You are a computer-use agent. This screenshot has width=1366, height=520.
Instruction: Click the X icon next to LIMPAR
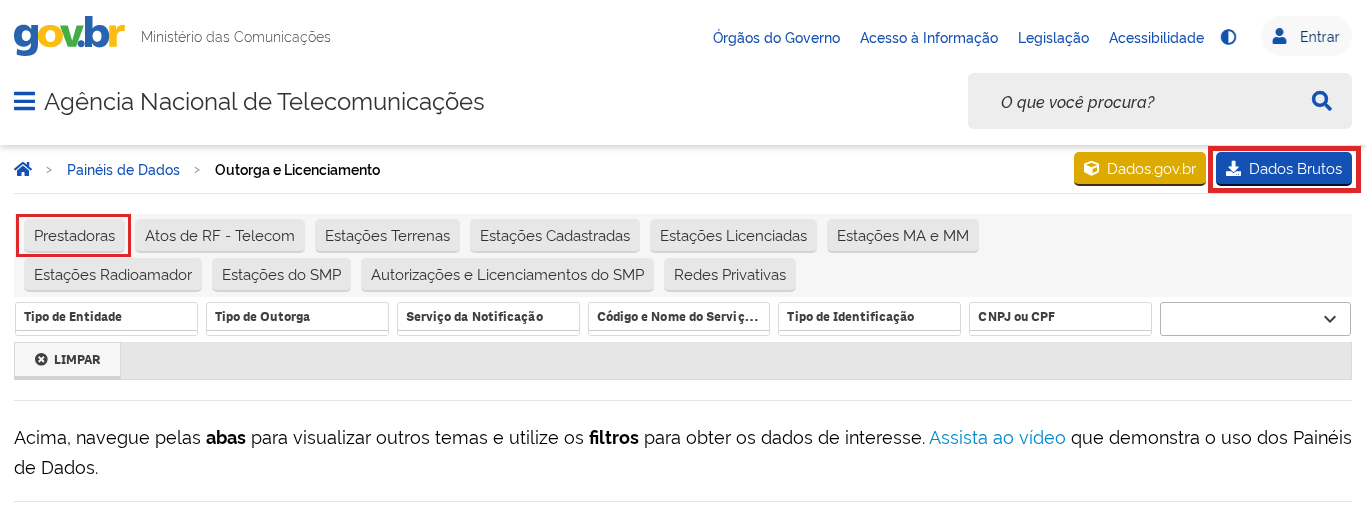click(41, 359)
